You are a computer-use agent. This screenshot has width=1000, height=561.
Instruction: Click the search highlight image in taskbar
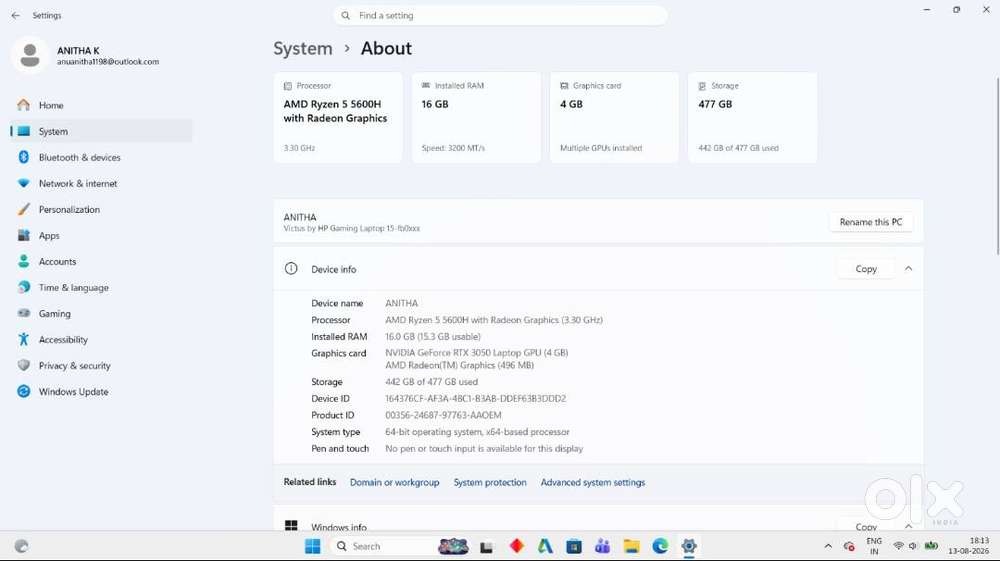pyautogui.click(x=453, y=546)
